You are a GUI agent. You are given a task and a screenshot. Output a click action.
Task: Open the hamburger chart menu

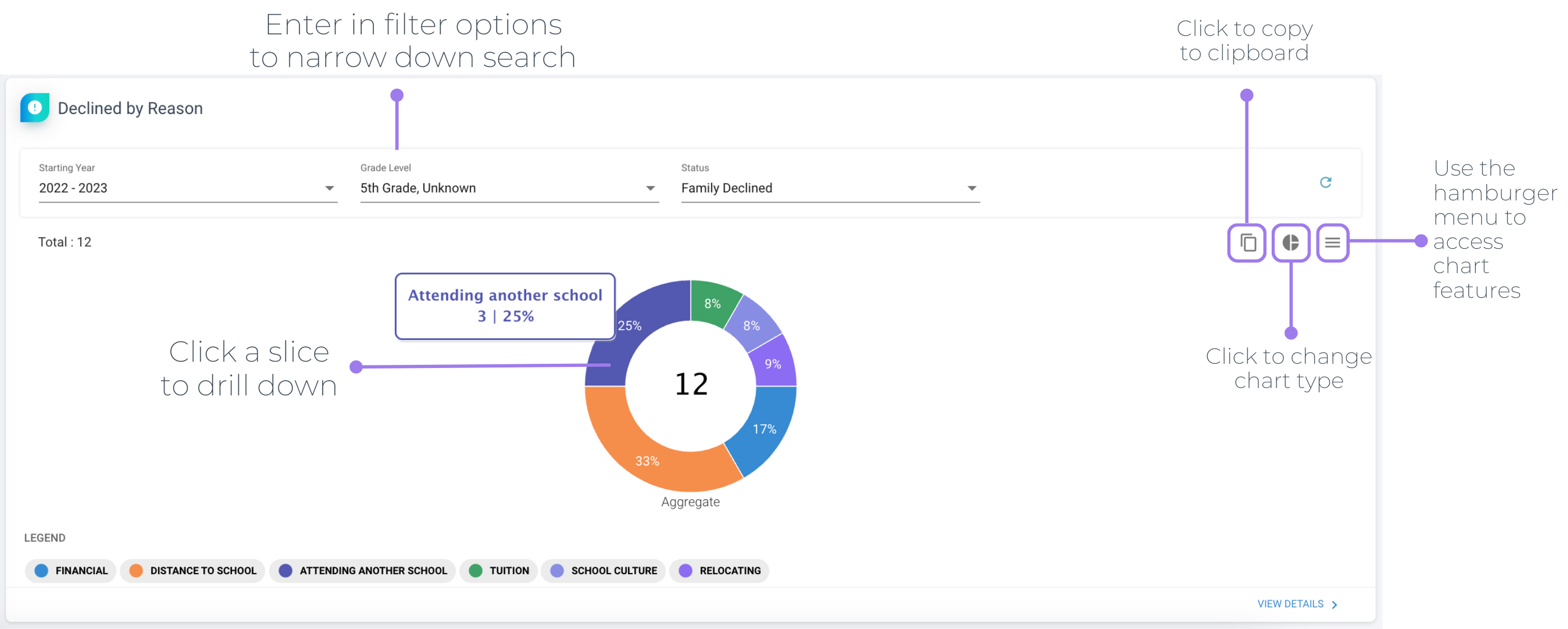click(x=1332, y=243)
